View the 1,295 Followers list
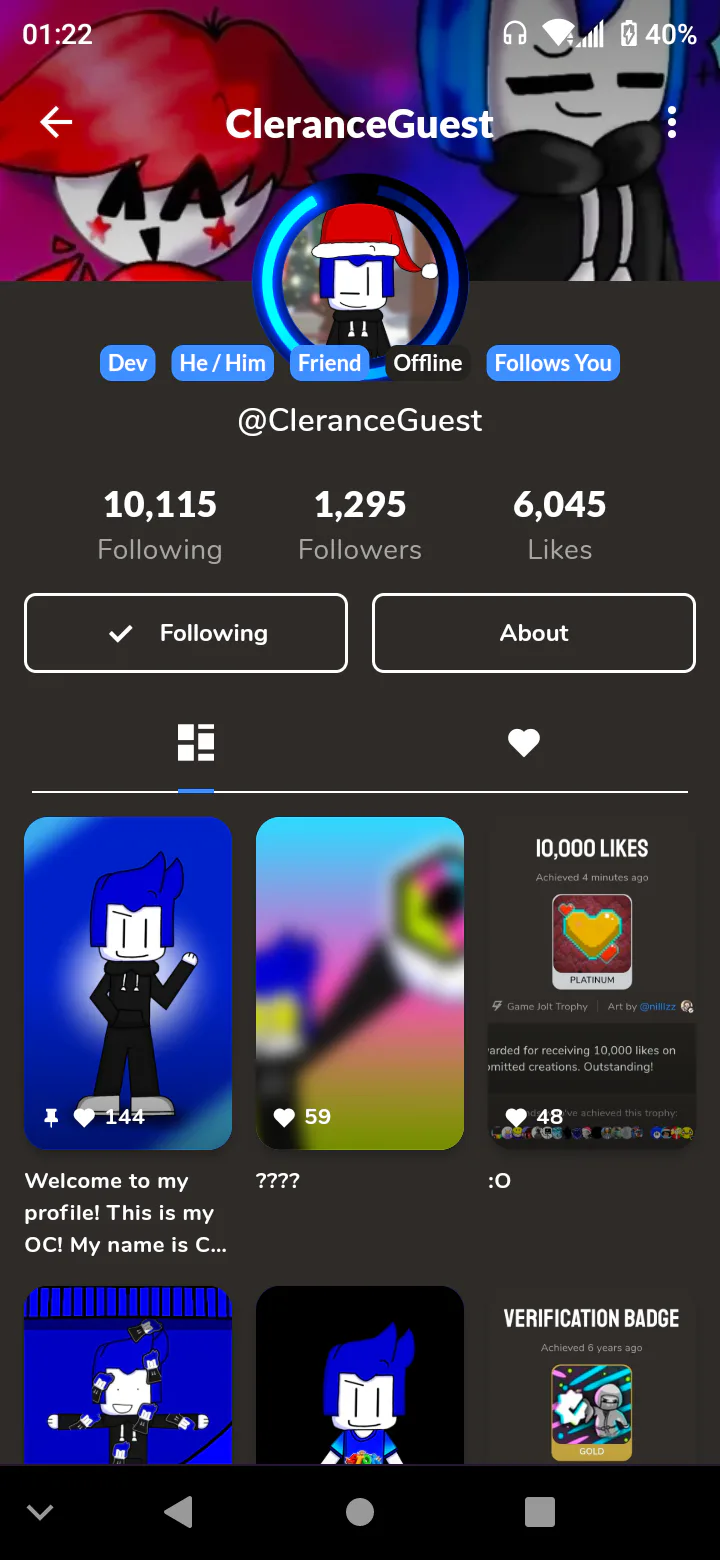Image resolution: width=720 pixels, height=1560 pixels. coord(360,525)
